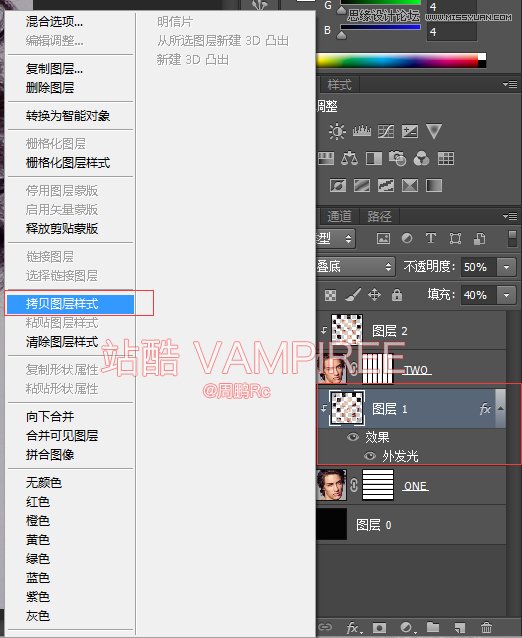Choose 拷贝图层样式 from the menu

70,304
